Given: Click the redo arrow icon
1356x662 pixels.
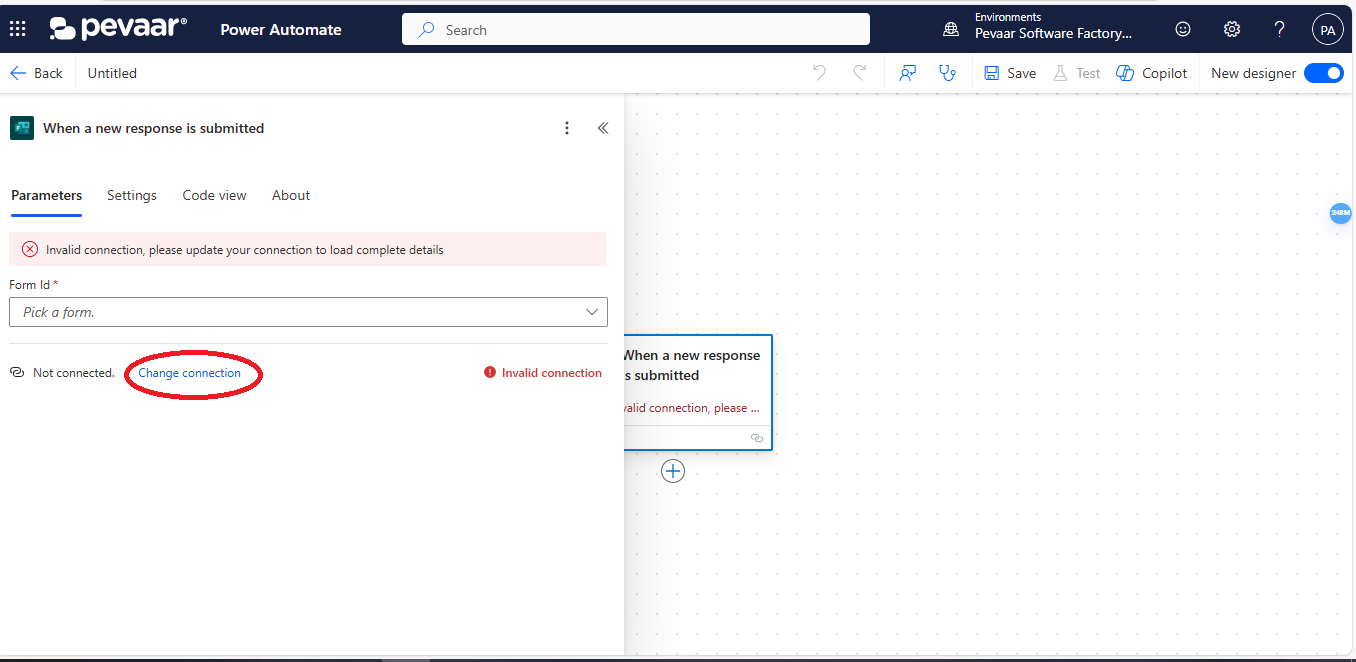Looking at the screenshot, I should coord(859,73).
